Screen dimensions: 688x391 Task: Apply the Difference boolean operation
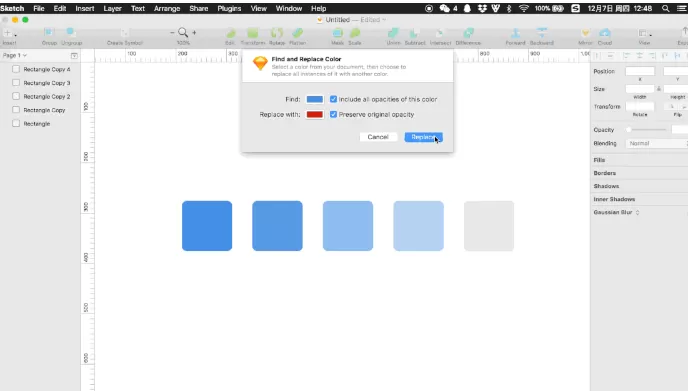[468, 33]
